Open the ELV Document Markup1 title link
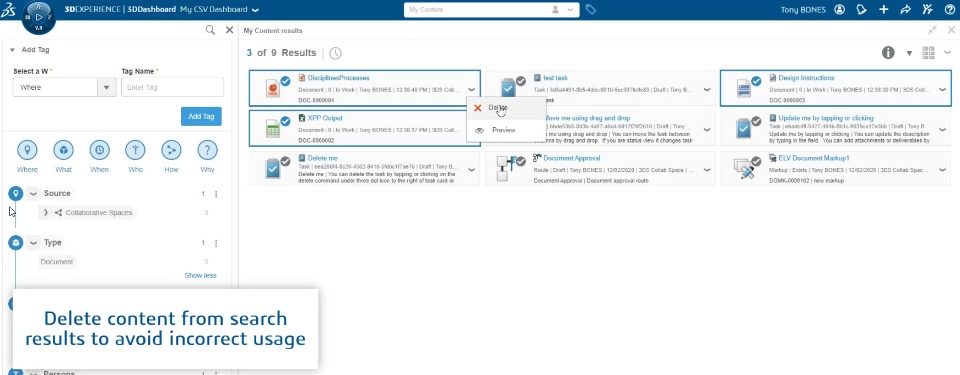Viewport: 960px width, 375px height. tap(814, 158)
